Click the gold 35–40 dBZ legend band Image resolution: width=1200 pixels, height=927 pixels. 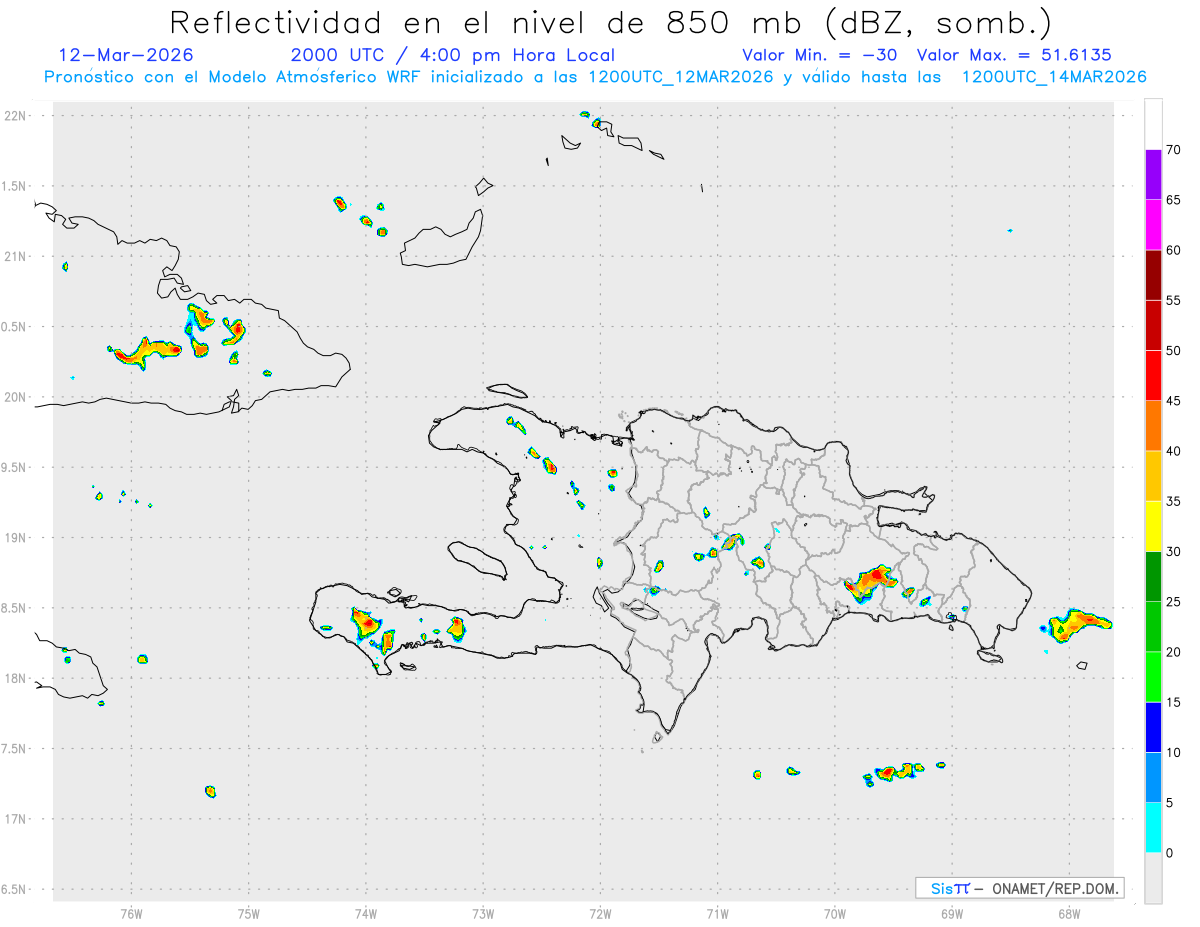tap(1153, 476)
